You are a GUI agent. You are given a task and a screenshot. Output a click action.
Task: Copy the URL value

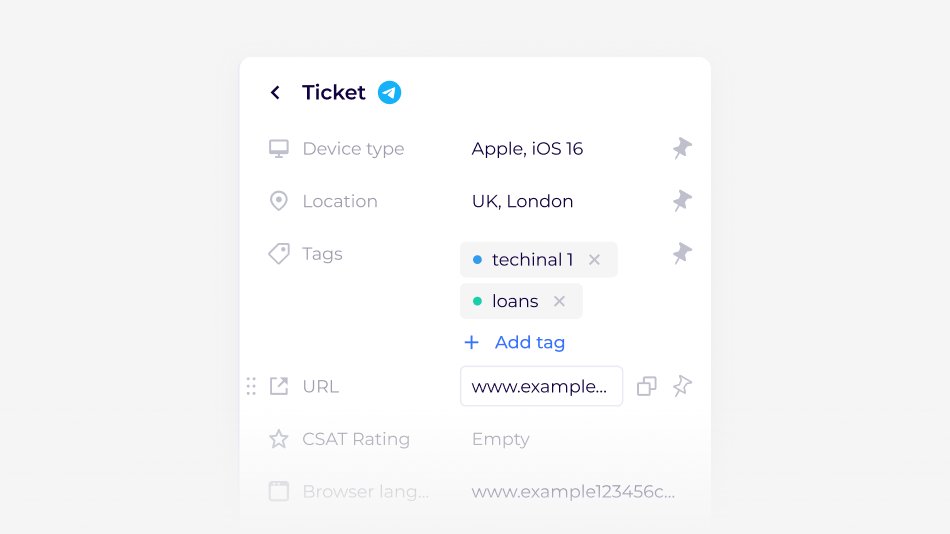point(646,386)
